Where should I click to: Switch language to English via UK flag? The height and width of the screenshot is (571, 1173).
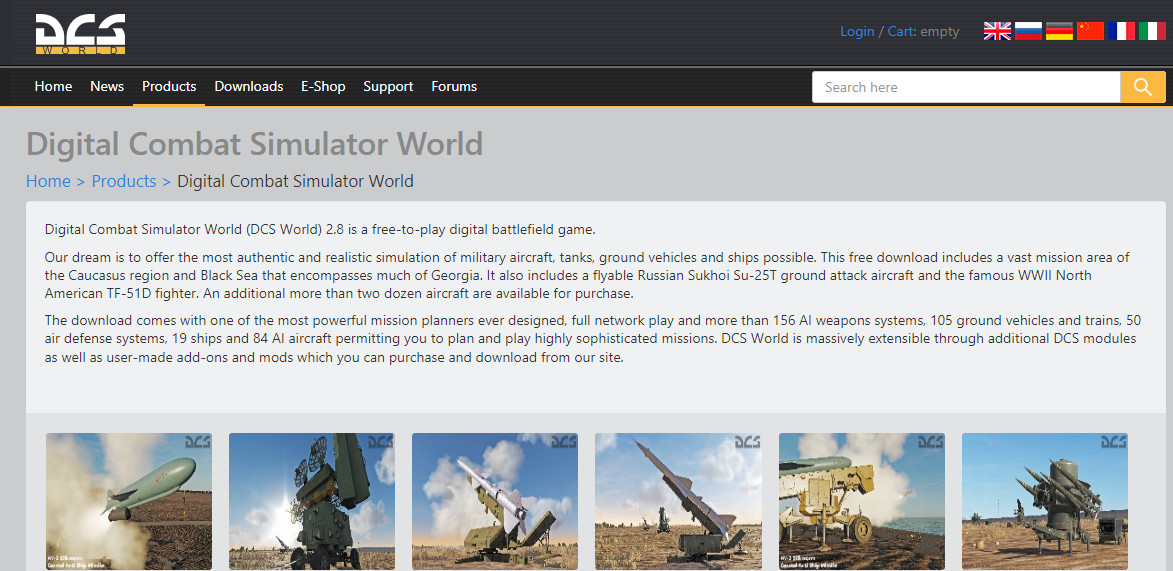996,31
